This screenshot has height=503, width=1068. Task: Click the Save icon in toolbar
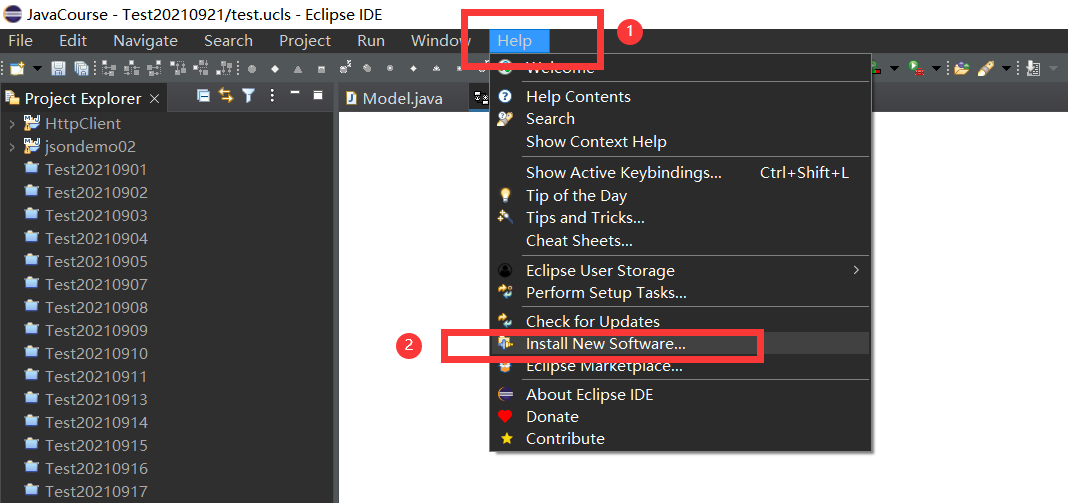pos(59,68)
